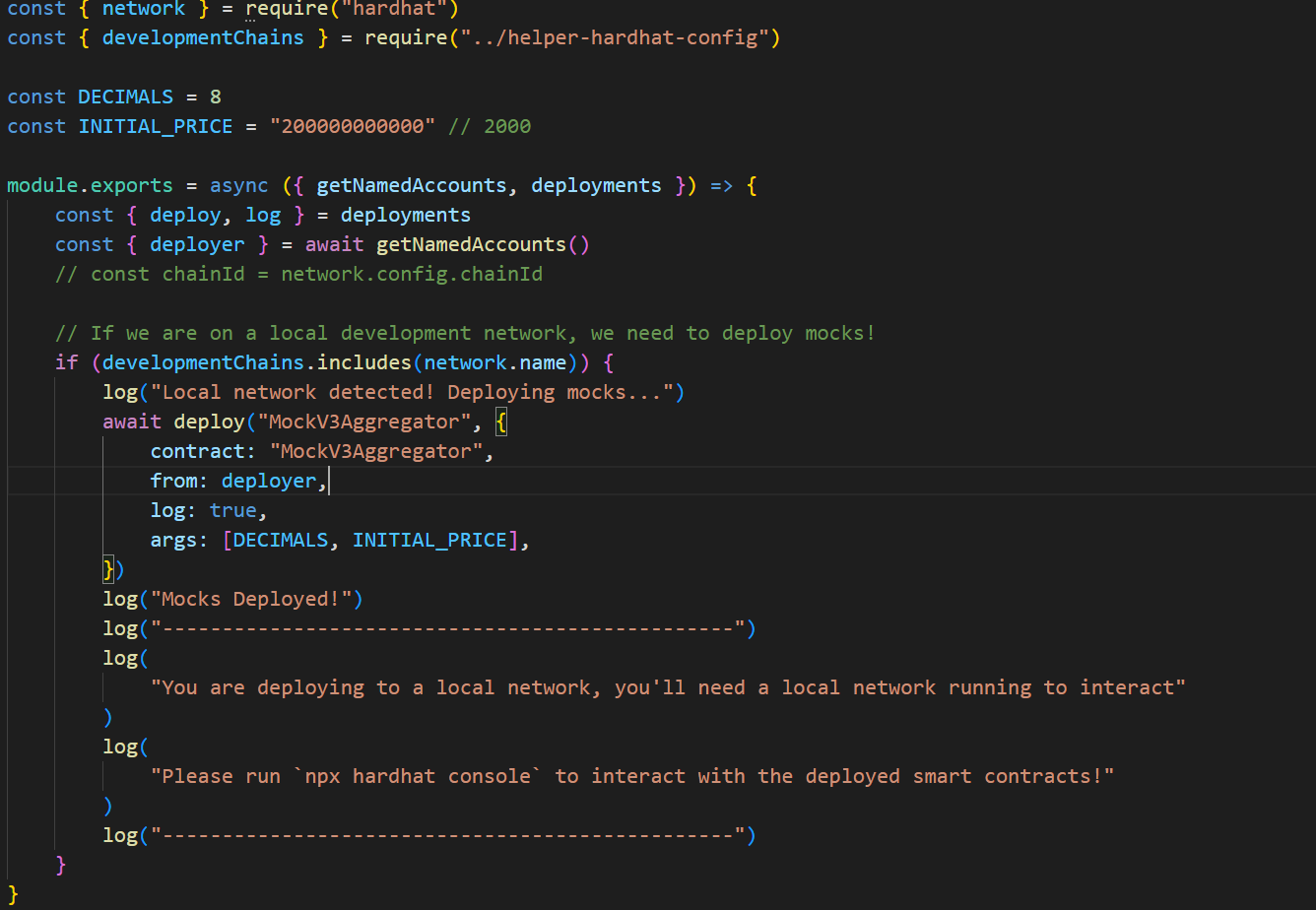1316x910 pixels.
Task: Click the final closing brace of module.exports
Action: pos(13,895)
